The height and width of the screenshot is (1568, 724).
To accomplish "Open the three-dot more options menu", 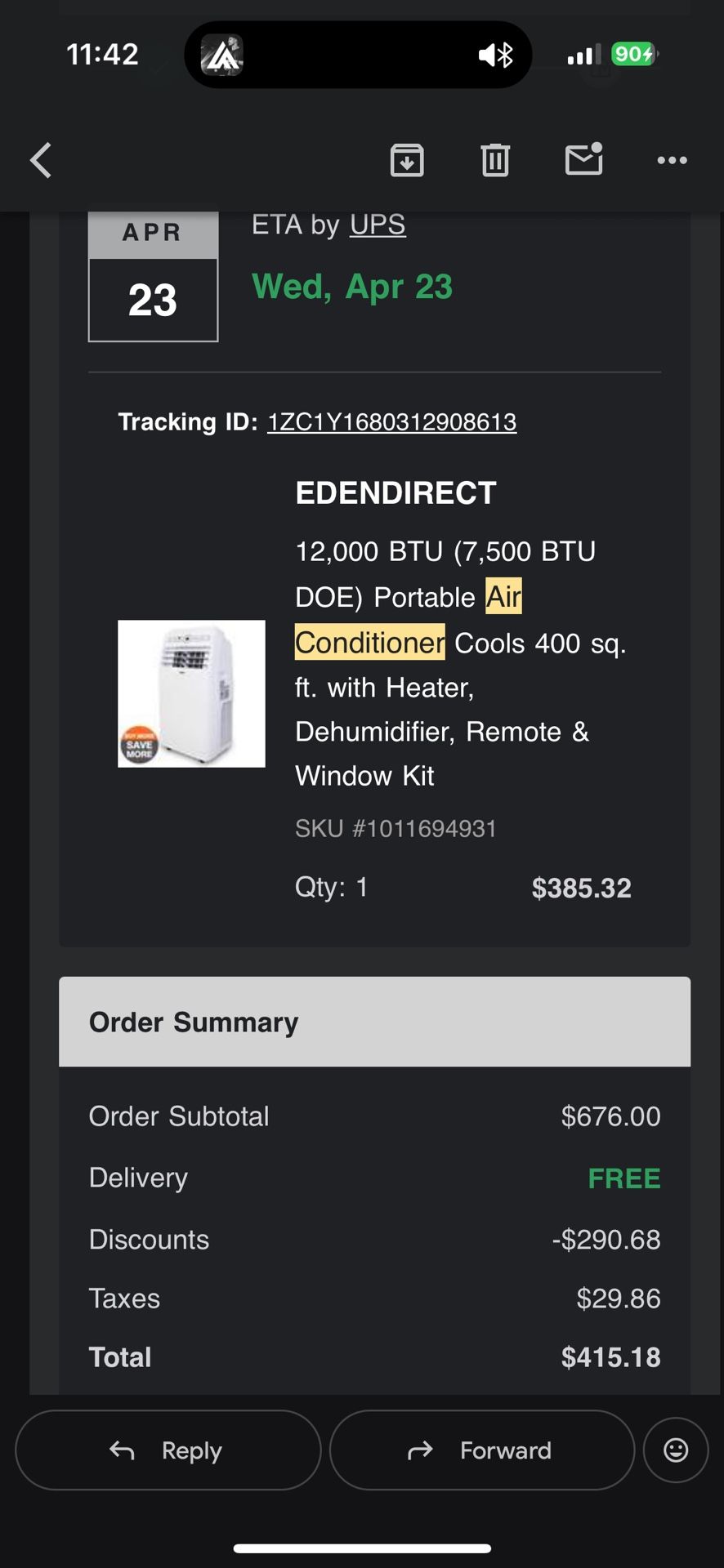I will coord(672,160).
